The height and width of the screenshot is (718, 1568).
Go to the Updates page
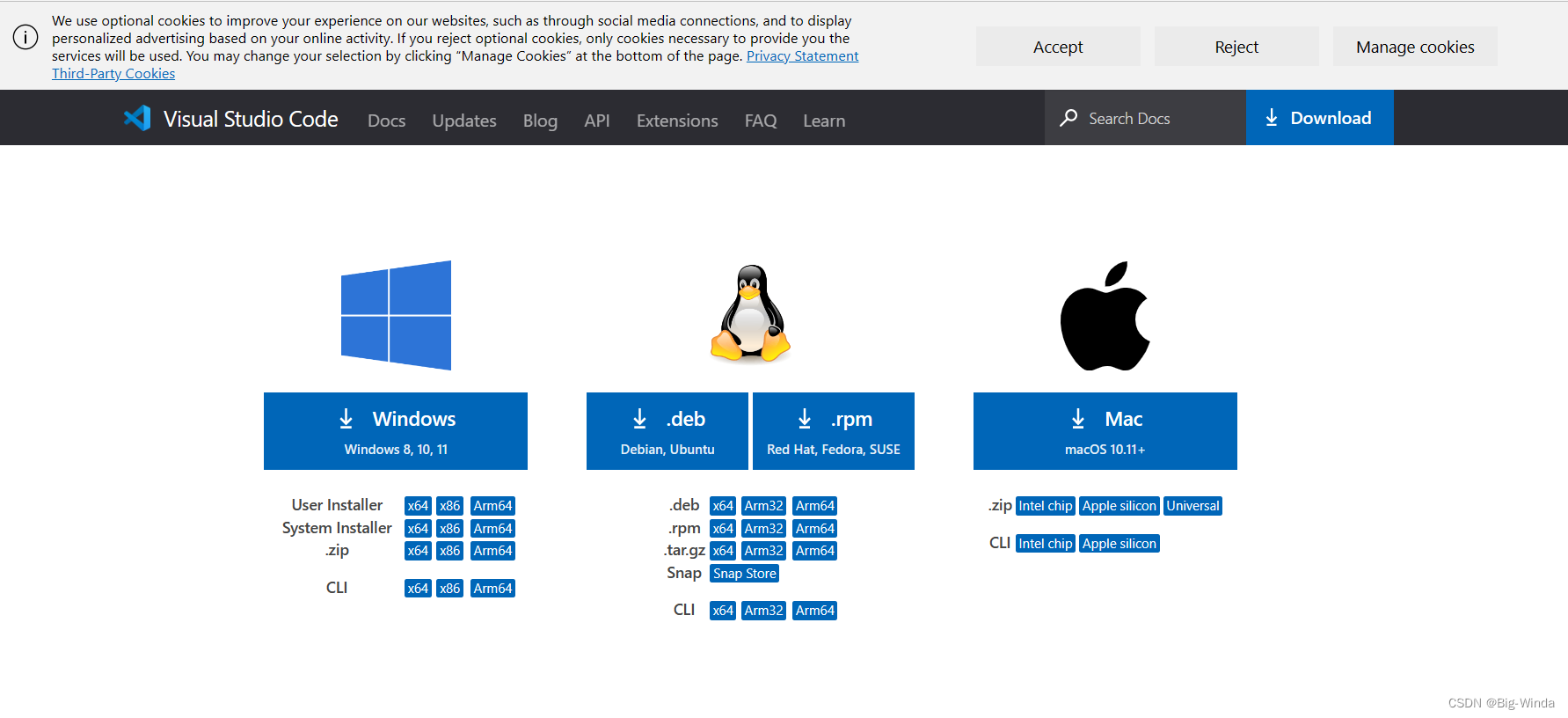click(x=464, y=121)
